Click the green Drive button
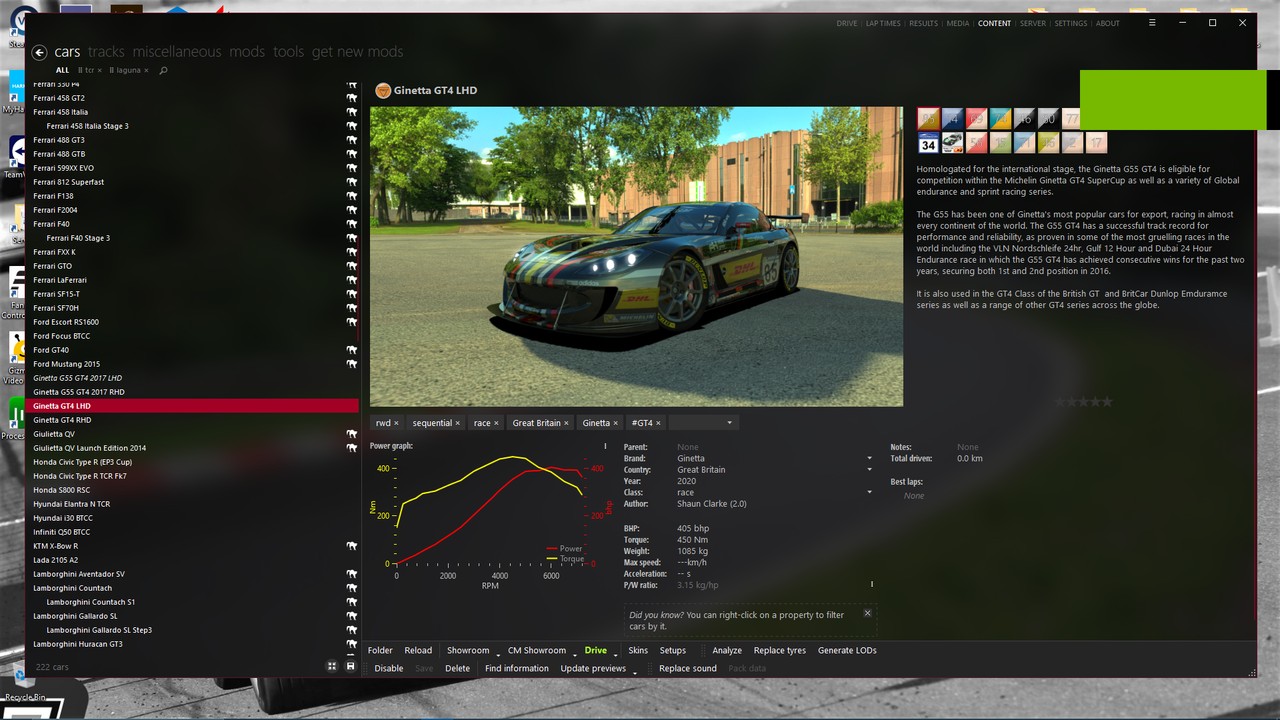 coord(596,651)
